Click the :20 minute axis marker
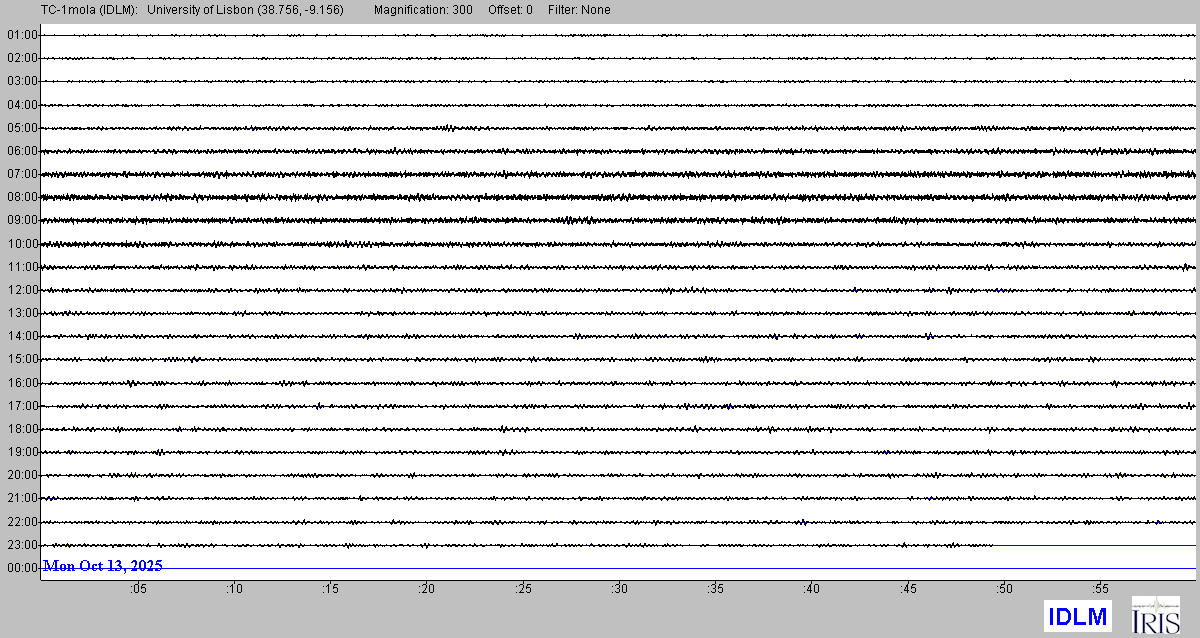Screen dimensions: 1200x638 426,589
